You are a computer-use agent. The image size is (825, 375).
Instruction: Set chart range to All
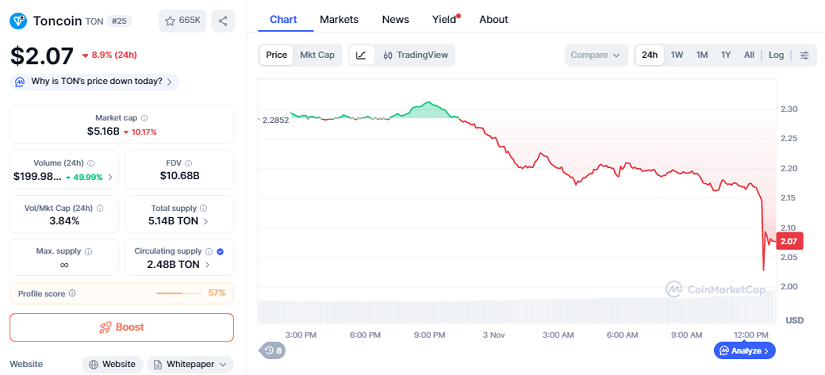point(749,55)
